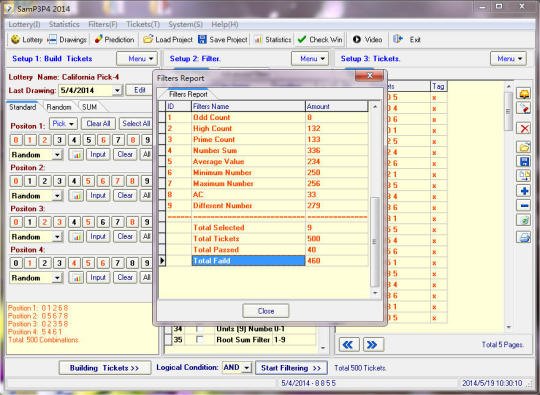Click the blue minus icon
This screenshot has width=540, height=395.
tap(524, 206)
